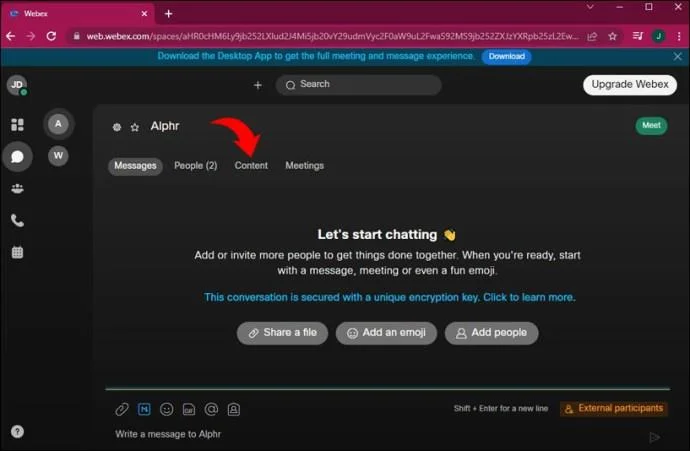Image resolution: width=690 pixels, height=451 pixels.
Task: Open the Meetings calendar icon in sidebar
Action: click(17, 252)
